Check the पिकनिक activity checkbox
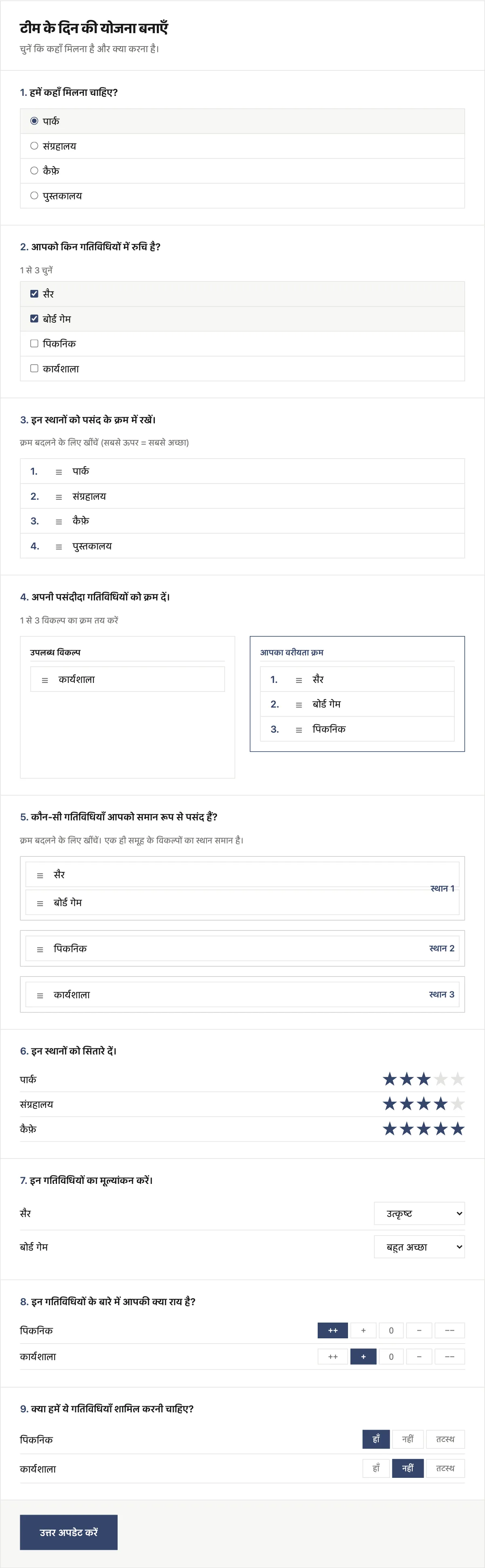Image resolution: width=485 pixels, height=1568 pixels. [x=34, y=343]
